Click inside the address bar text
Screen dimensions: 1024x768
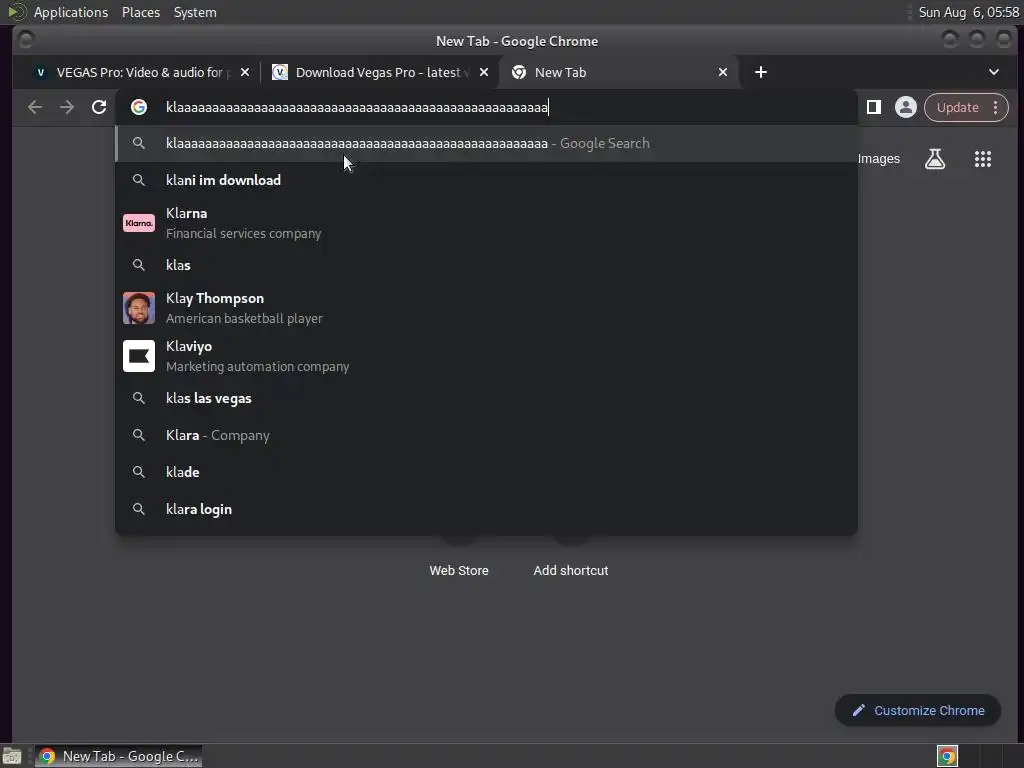357,107
